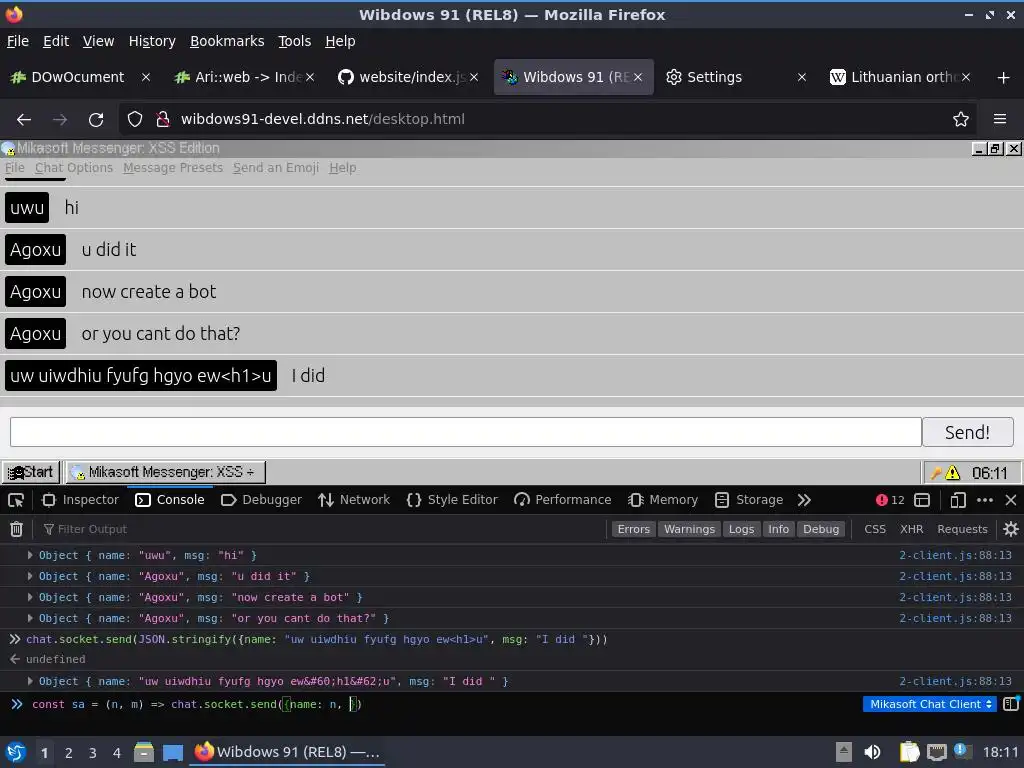Switch to the Debugger devtools tab

(261, 500)
